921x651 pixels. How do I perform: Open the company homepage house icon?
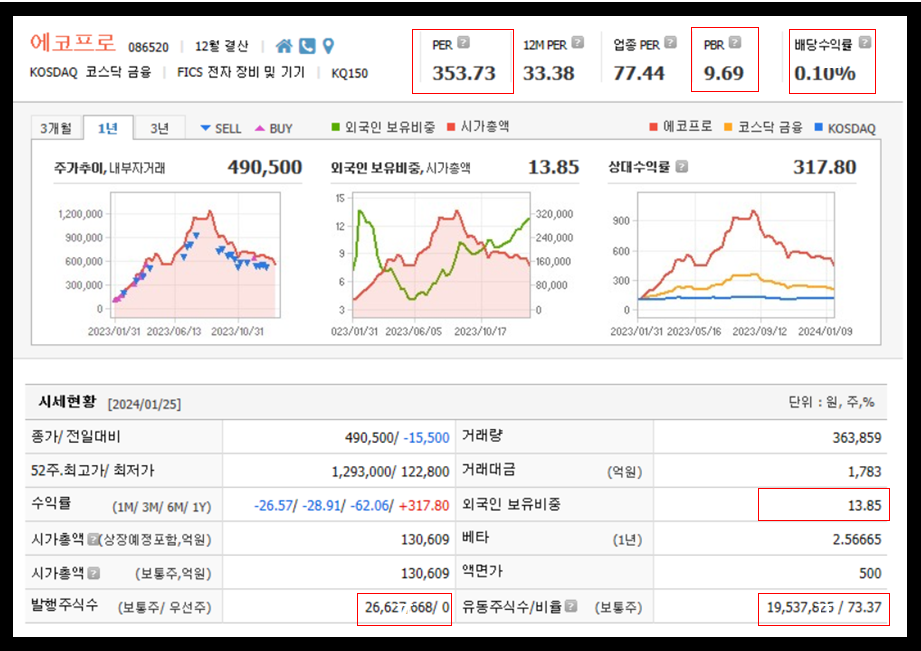coord(284,46)
